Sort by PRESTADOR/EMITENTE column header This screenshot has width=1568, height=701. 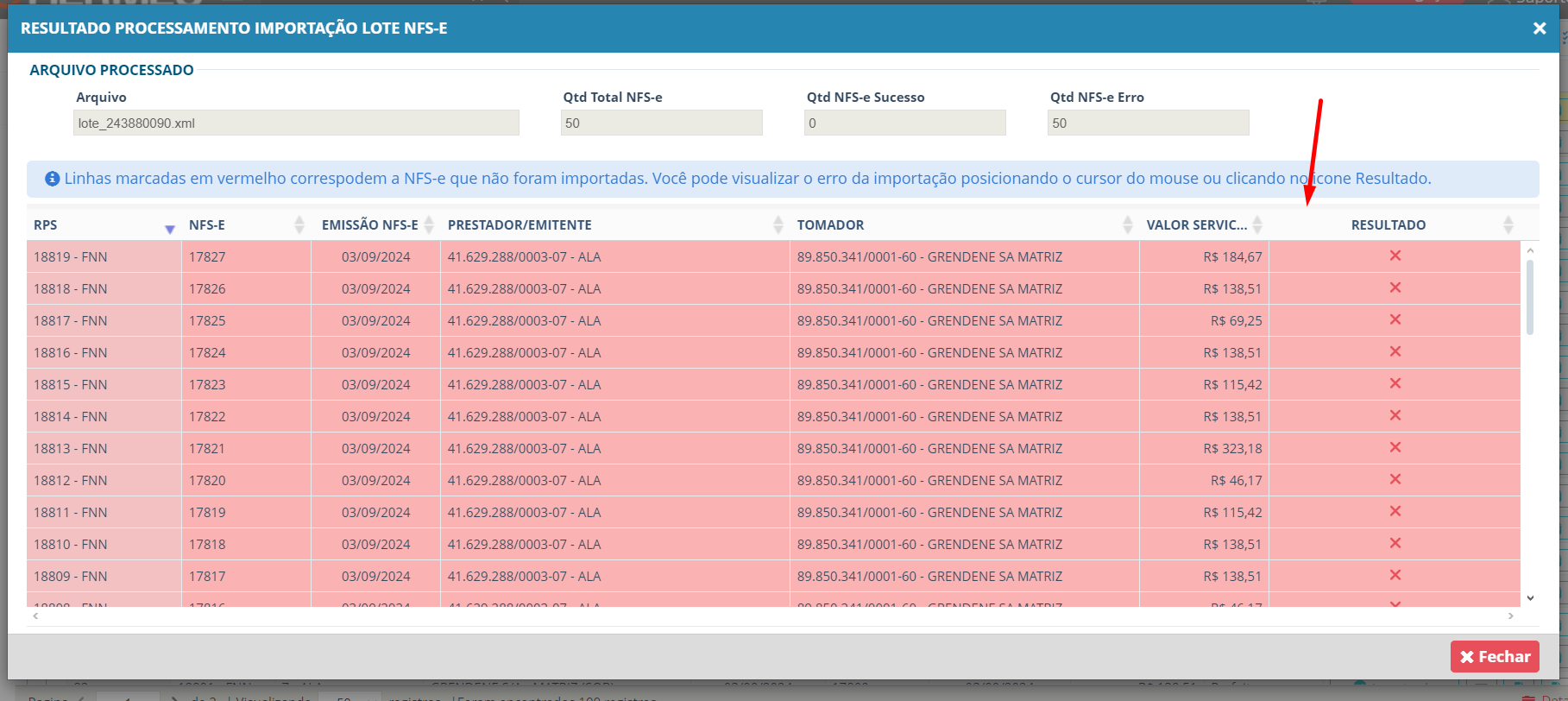point(614,224)
